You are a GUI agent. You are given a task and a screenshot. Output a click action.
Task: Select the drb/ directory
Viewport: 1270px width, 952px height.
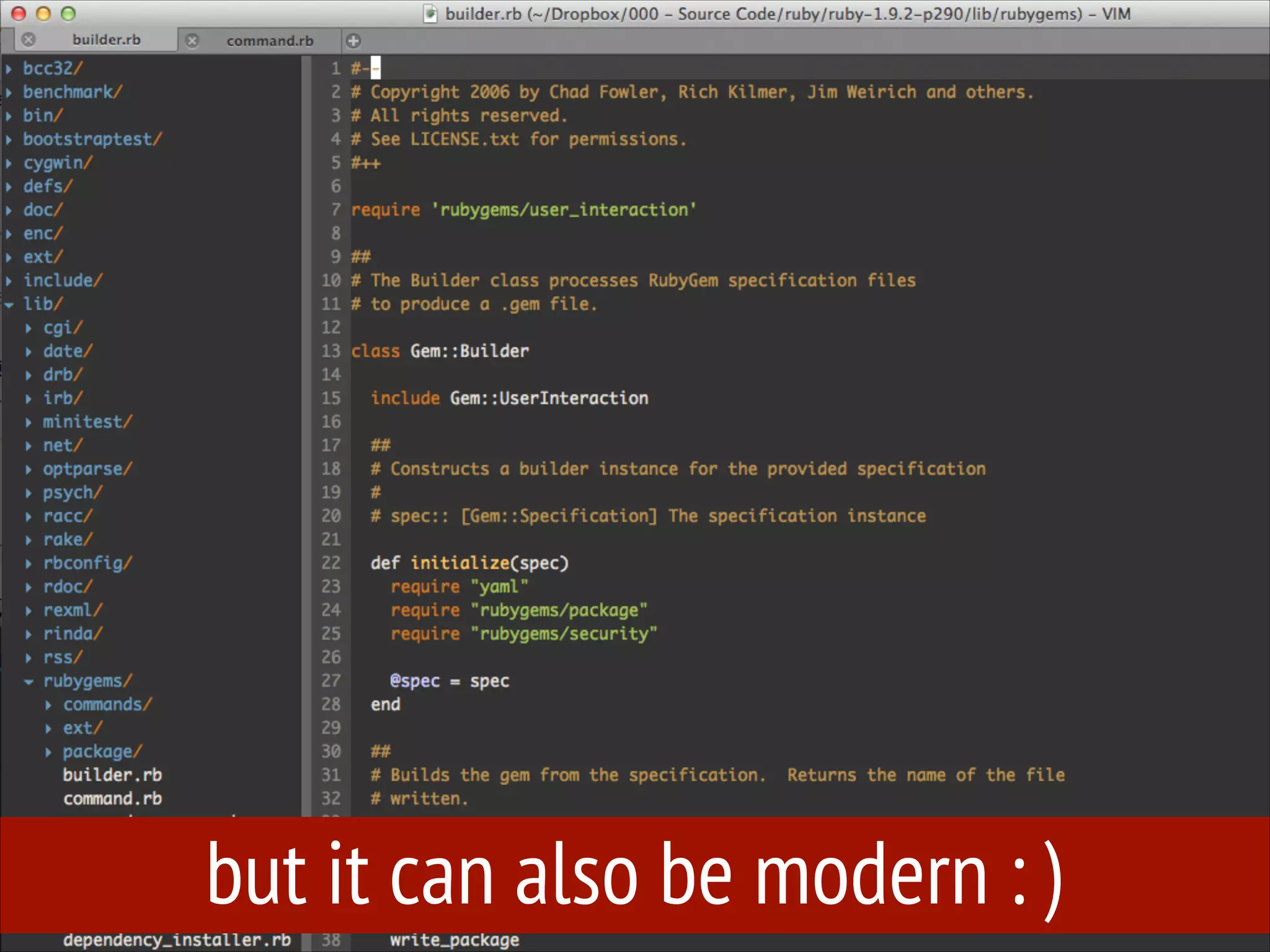tap(63, 374)
